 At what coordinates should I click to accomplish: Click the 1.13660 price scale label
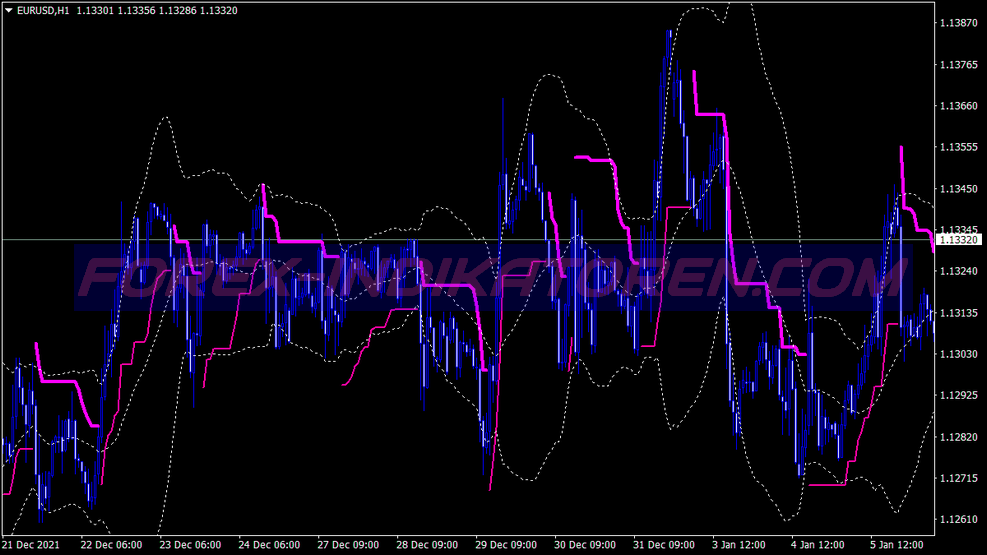tap(961, 106)
